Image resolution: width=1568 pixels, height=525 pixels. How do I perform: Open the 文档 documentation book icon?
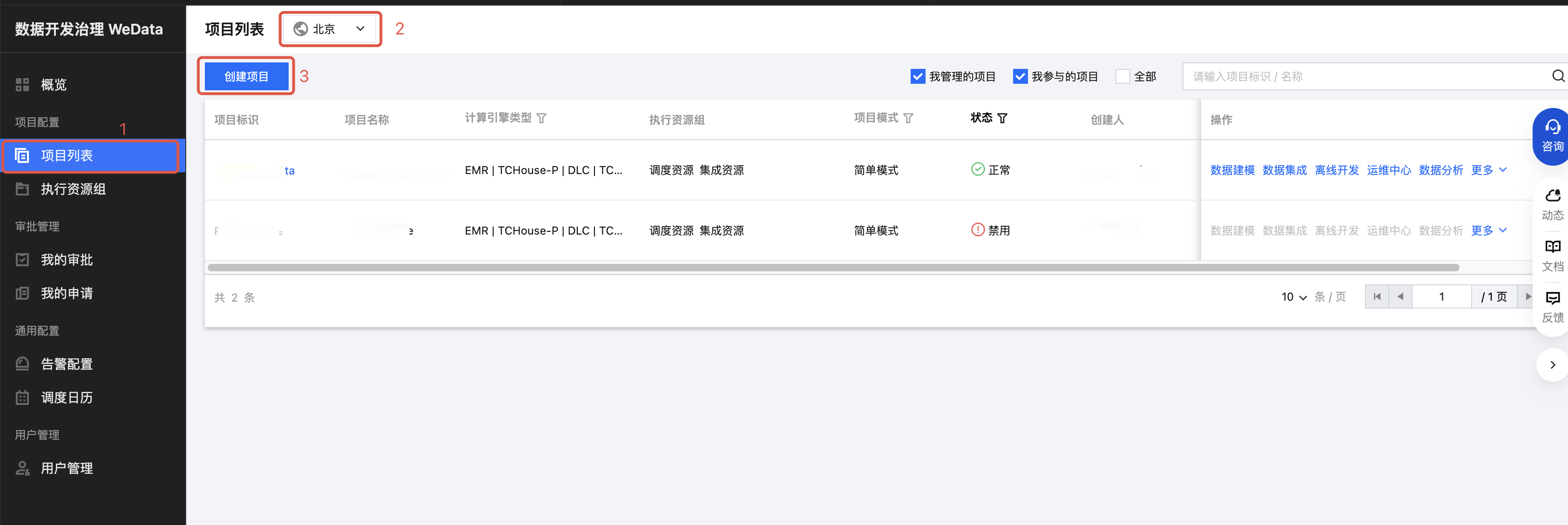(1552, 247)
